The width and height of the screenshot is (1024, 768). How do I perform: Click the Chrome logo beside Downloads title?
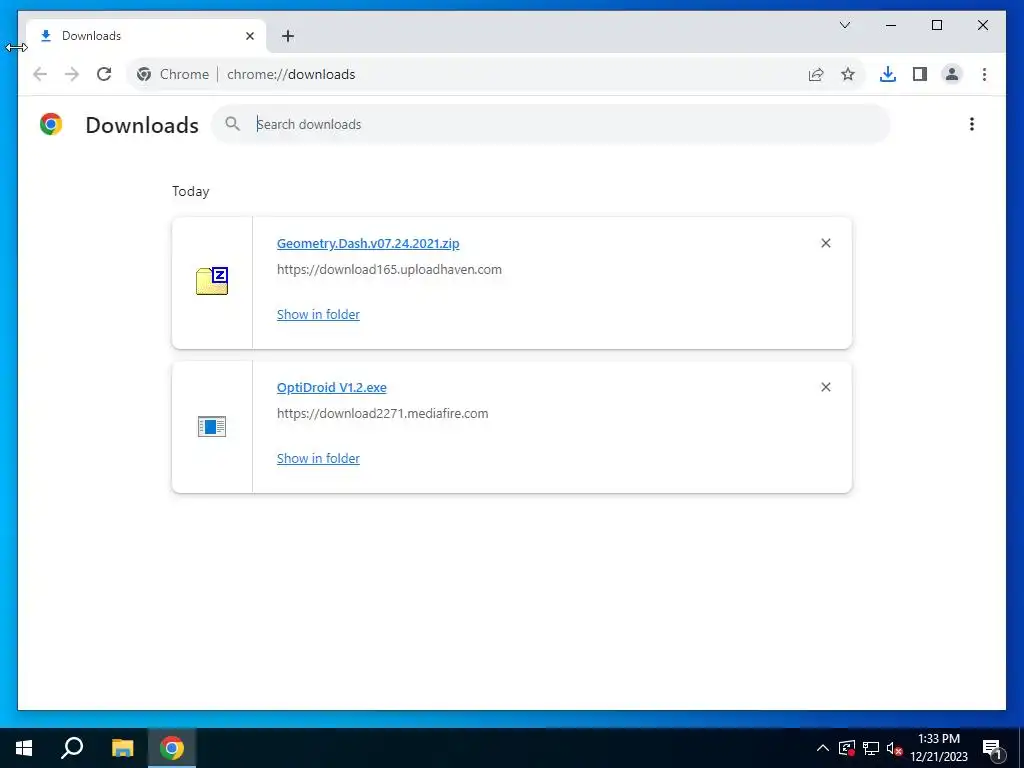(51, 124)
